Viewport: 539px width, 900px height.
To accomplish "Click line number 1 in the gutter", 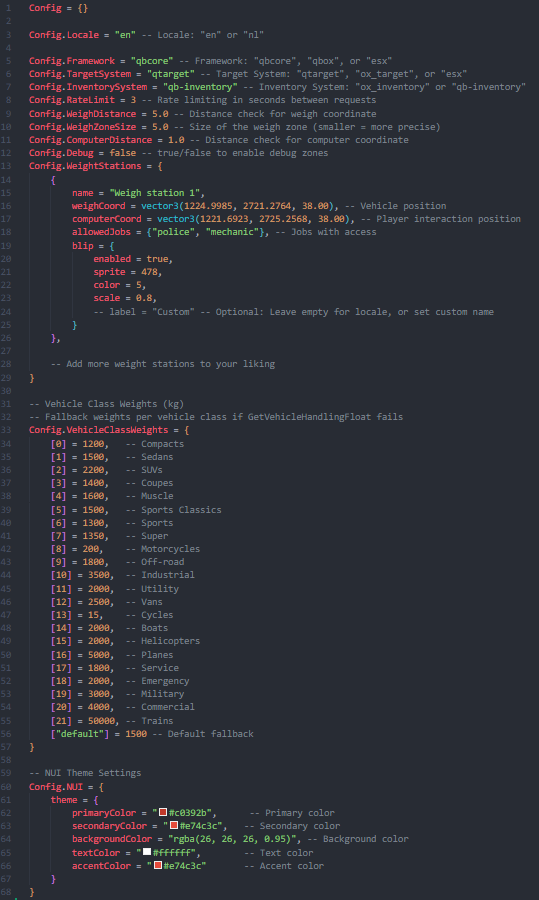I will (8, 9).
